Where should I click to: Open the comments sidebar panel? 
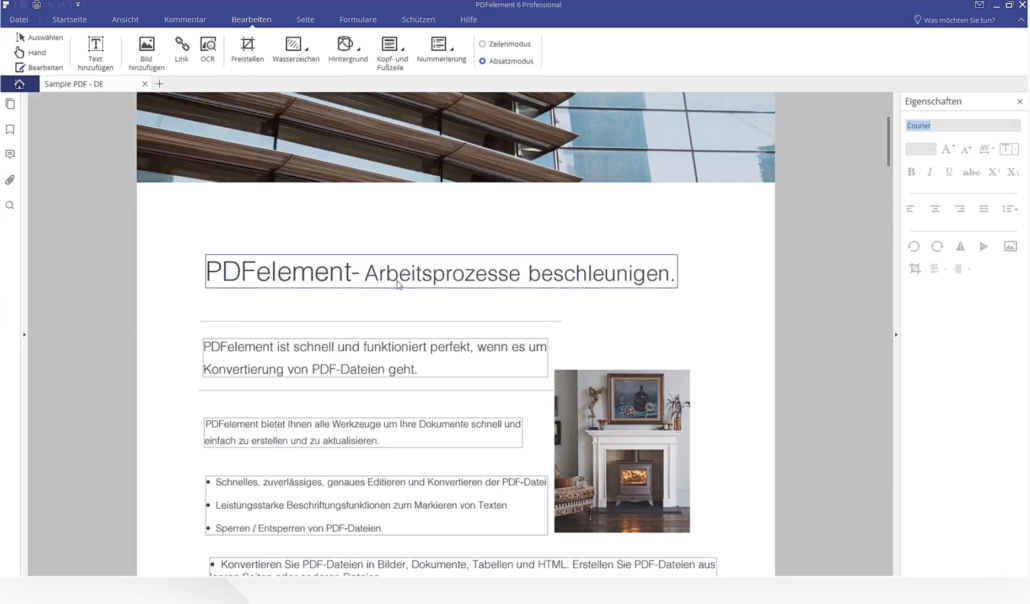(x=10, y=154)
